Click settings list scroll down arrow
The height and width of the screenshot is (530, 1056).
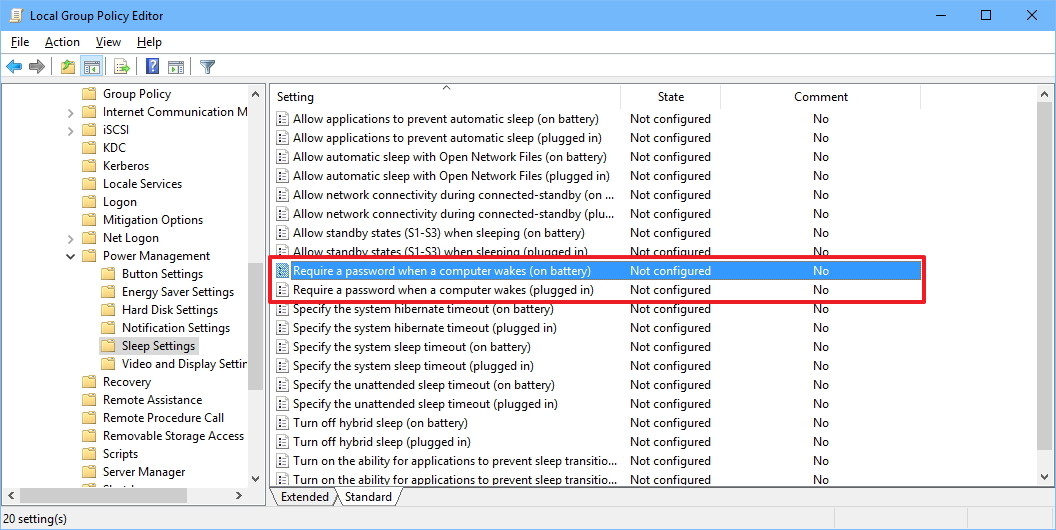[x=1045, y=477]
